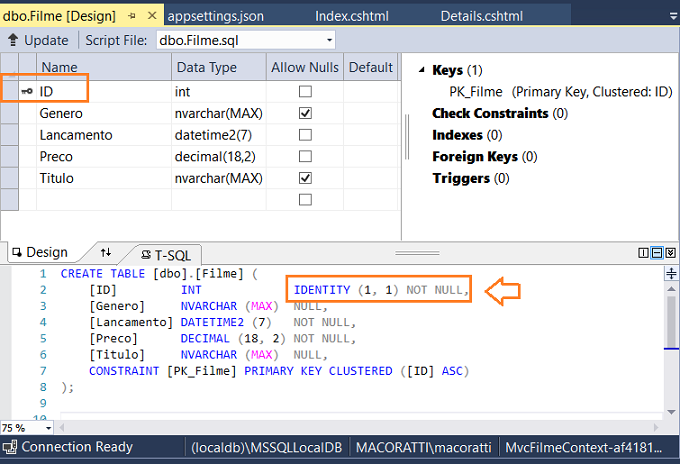The height and width of the screenshot is (464, 680).
Task: Click the Data Type column header
Action: point(219,67)
